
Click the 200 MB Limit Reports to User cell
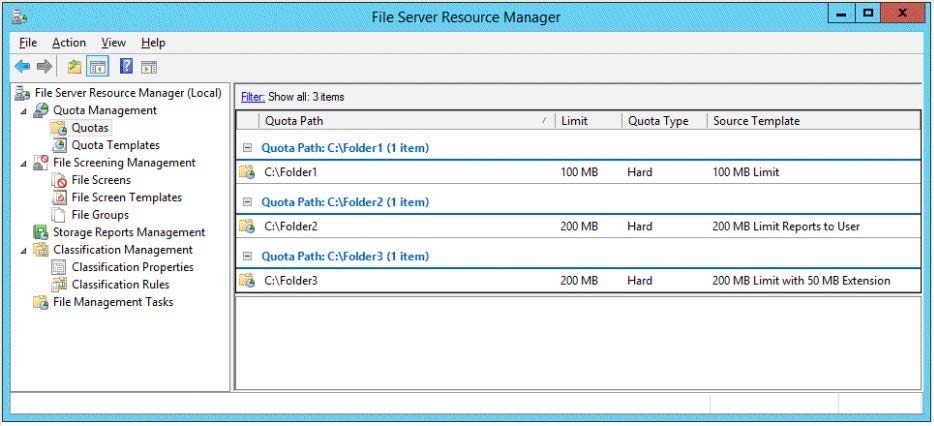point(786,226)
